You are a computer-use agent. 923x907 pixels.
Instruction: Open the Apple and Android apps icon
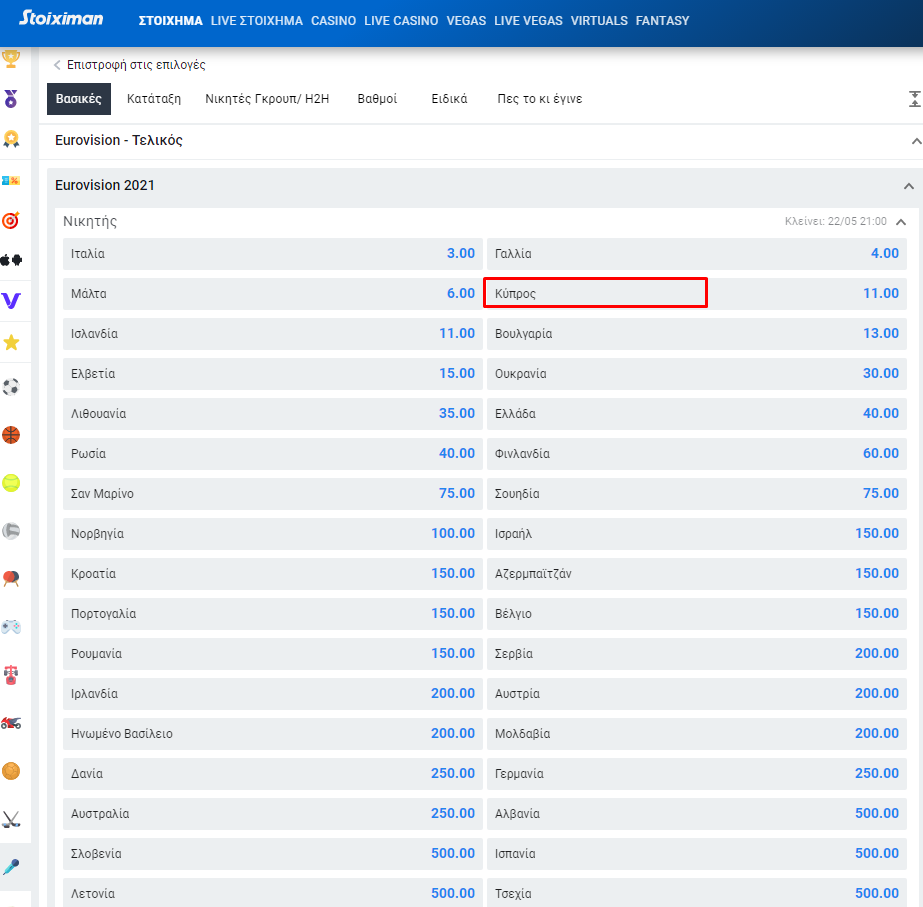click(x=11, y=260)
